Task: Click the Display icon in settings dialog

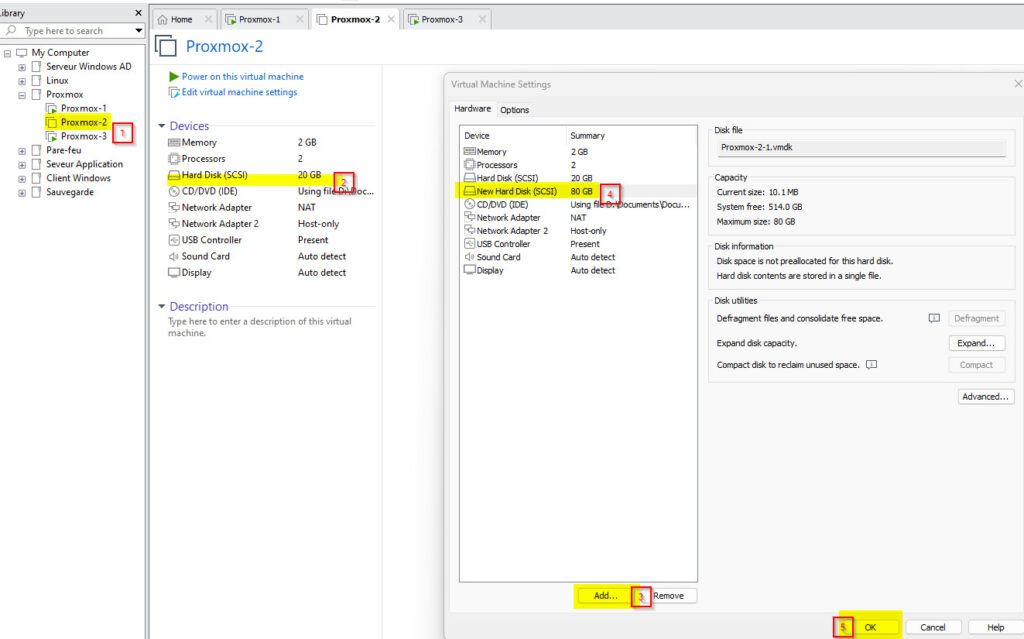Action: [x=470, y=270]
